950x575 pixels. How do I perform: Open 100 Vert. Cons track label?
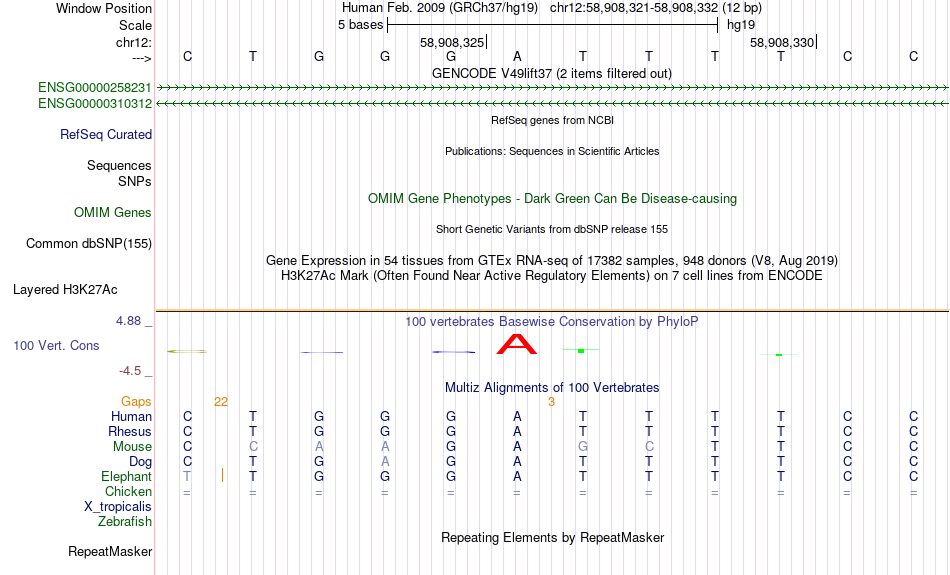[x=56, y=345]
